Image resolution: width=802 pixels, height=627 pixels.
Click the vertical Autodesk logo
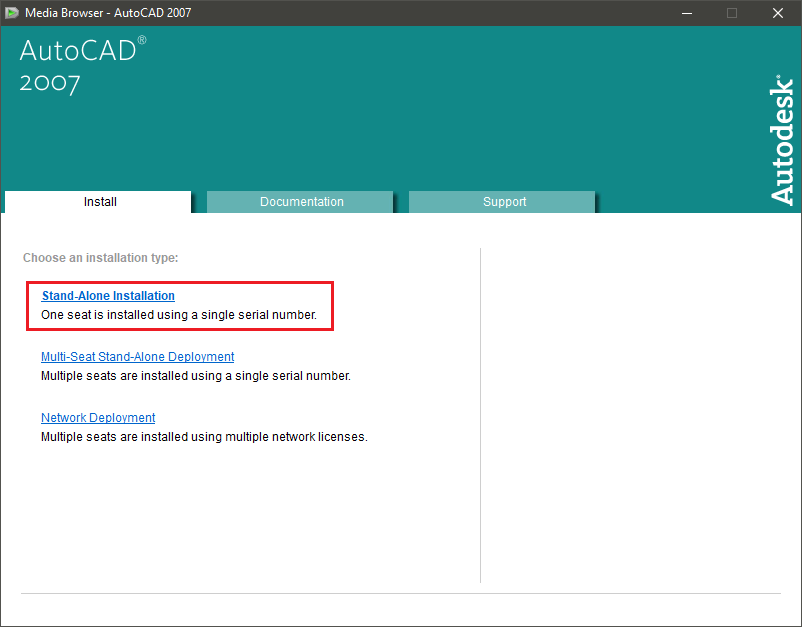[x=782, y=140]
